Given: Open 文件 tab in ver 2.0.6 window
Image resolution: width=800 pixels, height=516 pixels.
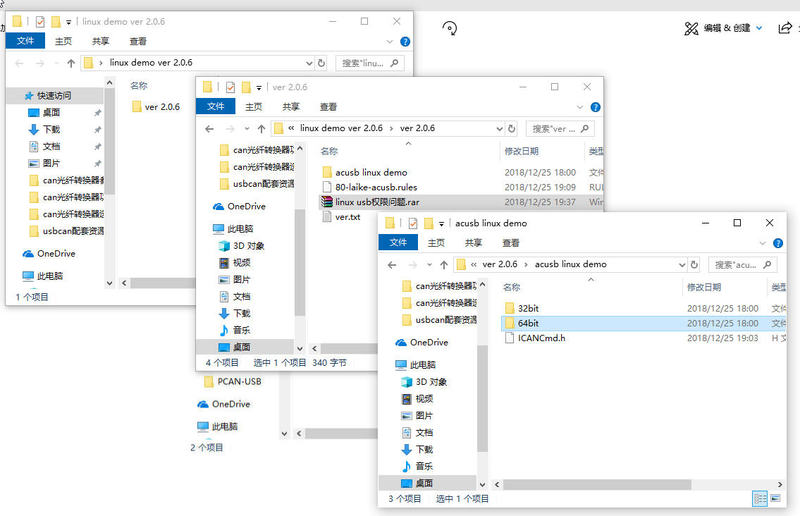Looking at the screenshot, I should 215,106.
